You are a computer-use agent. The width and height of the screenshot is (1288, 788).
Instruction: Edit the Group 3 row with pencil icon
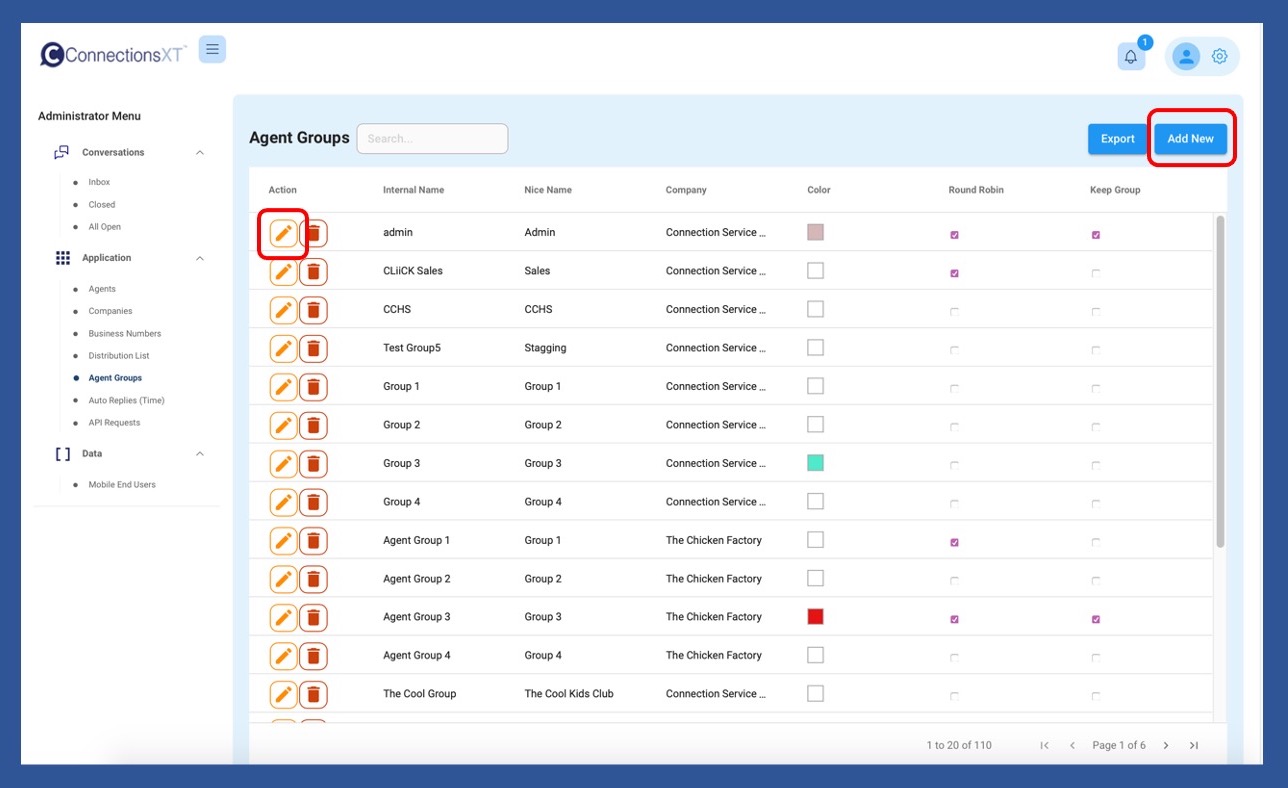pyautogui.click(x=284, y=464)
